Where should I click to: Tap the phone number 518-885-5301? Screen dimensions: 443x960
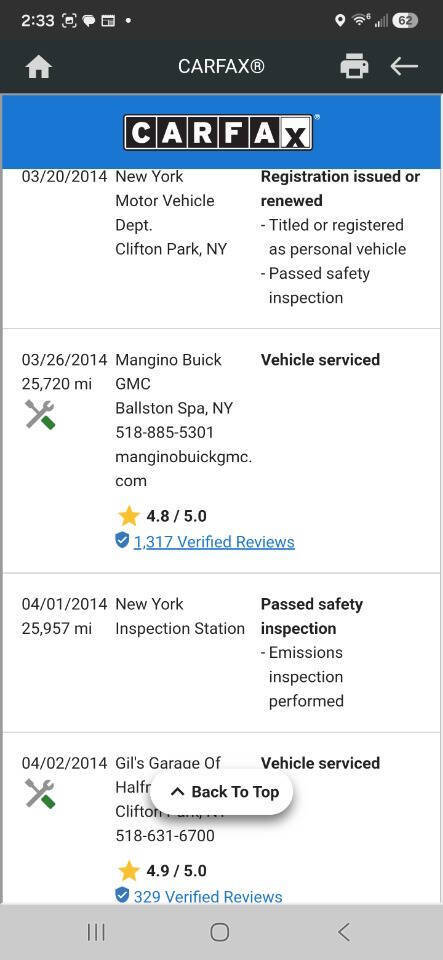click(x=165, y=432)
